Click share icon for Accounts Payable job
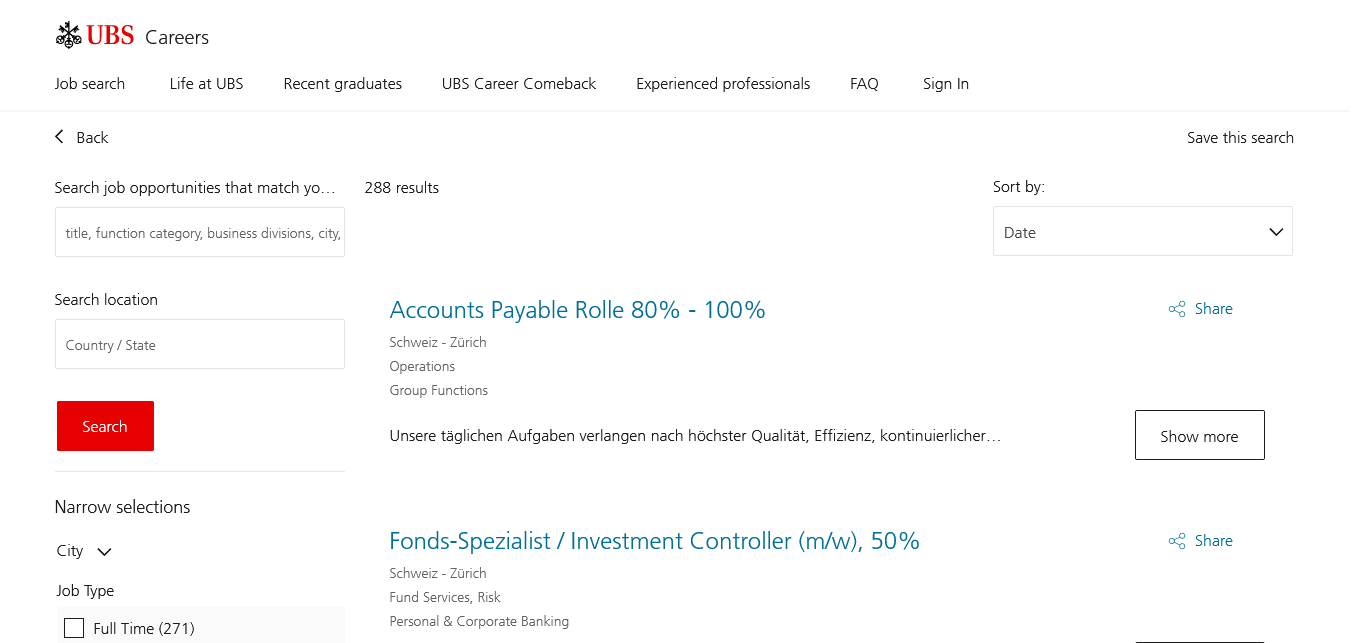The image size is (1366, 643). click(1177, 309)
